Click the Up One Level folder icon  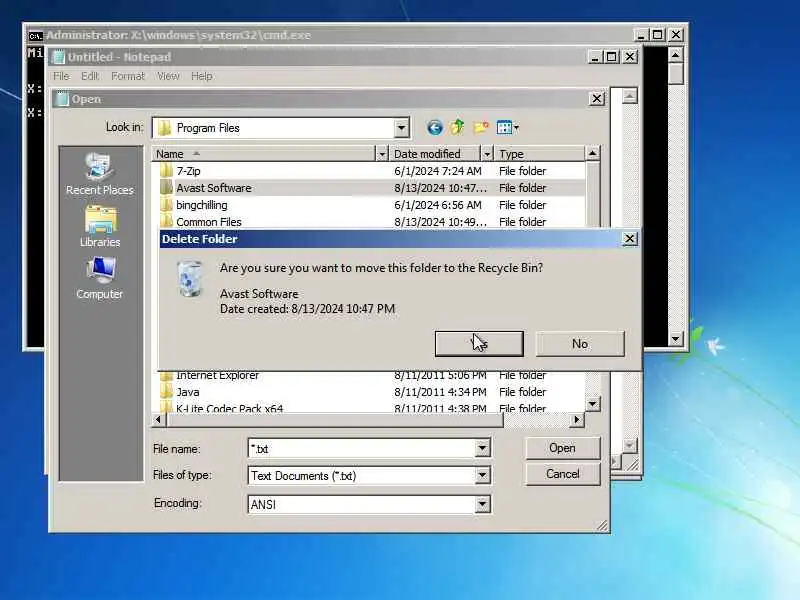click(457, 127)
